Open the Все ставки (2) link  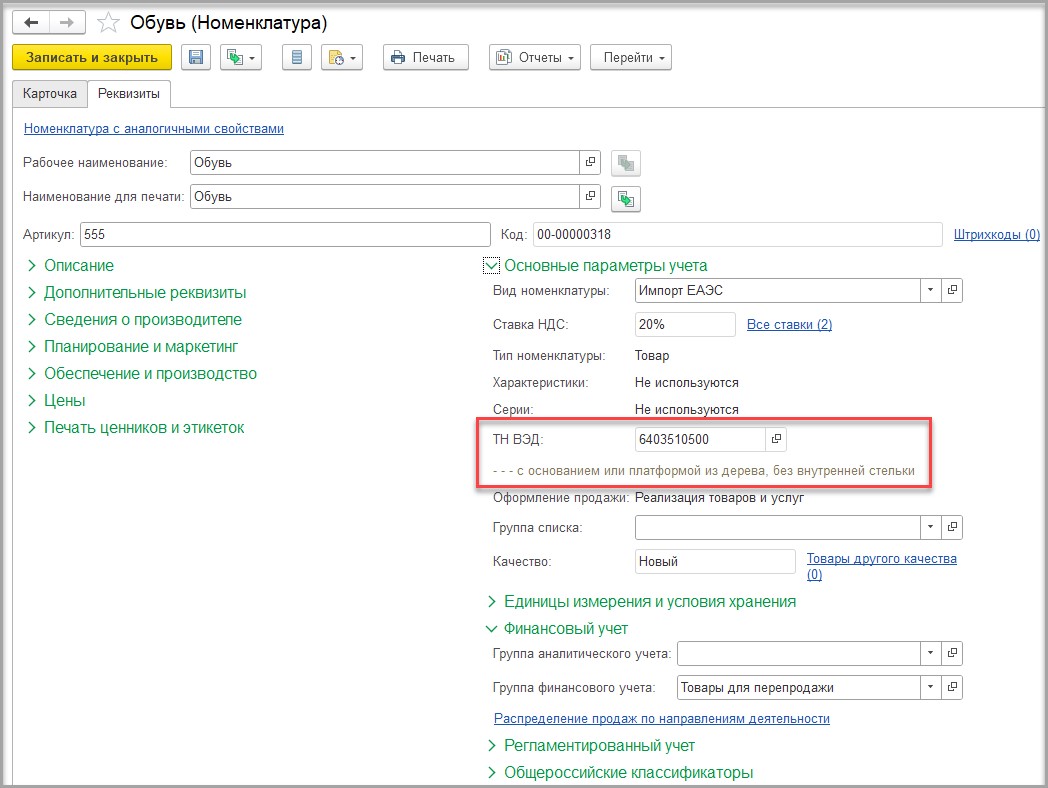pos(789,325)
